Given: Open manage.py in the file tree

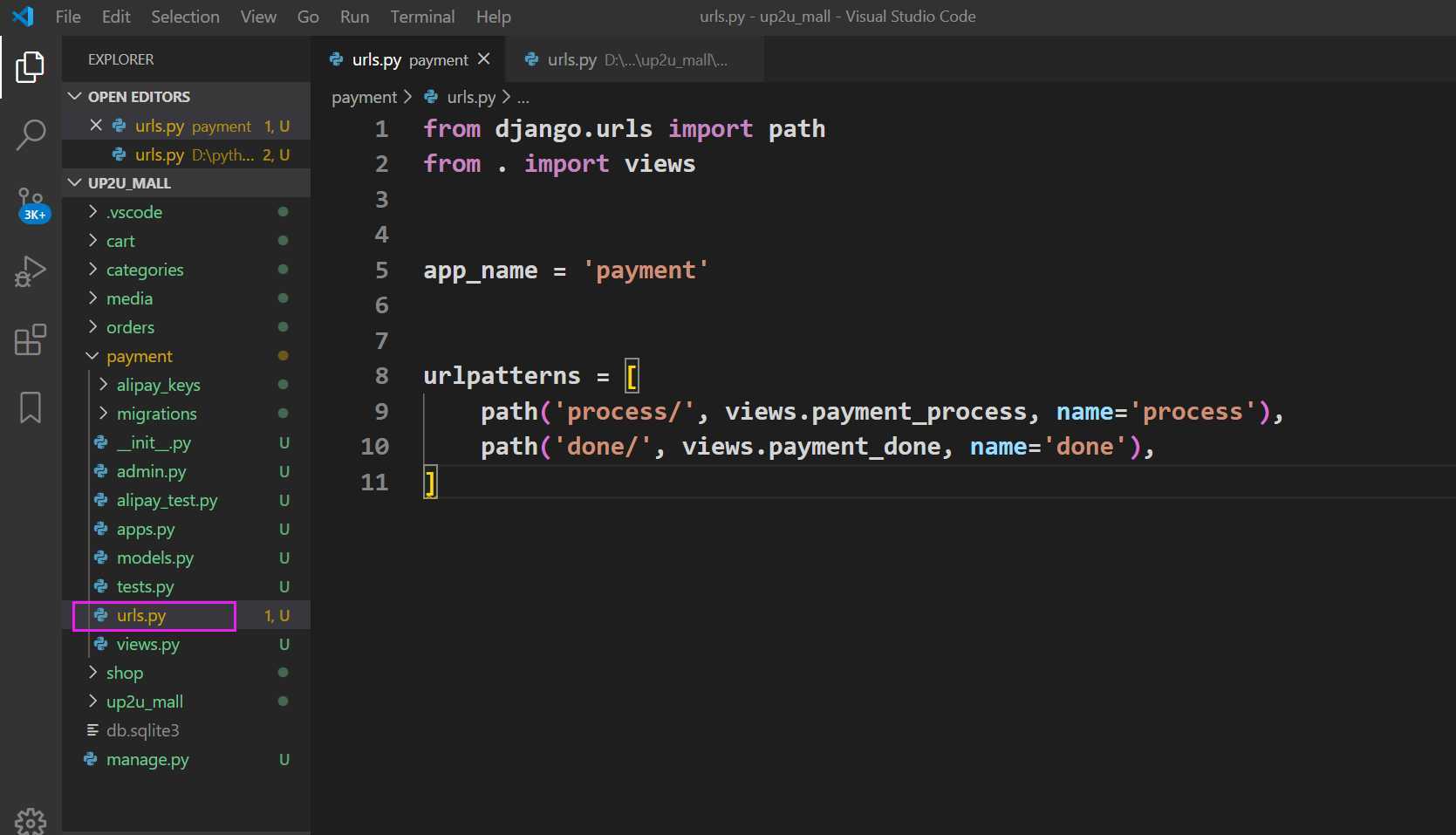Looking at the screenshot, I should click(x=186, y=759).
